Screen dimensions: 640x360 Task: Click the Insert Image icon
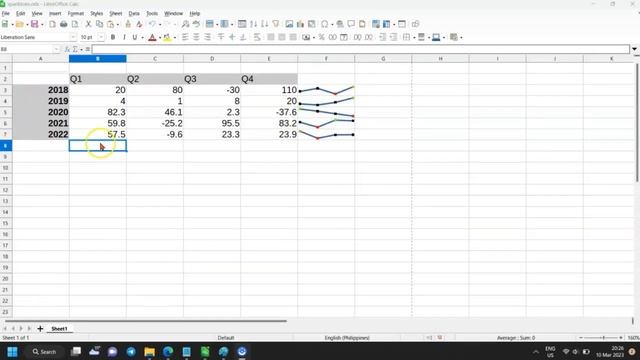click(x=289, y=24)
